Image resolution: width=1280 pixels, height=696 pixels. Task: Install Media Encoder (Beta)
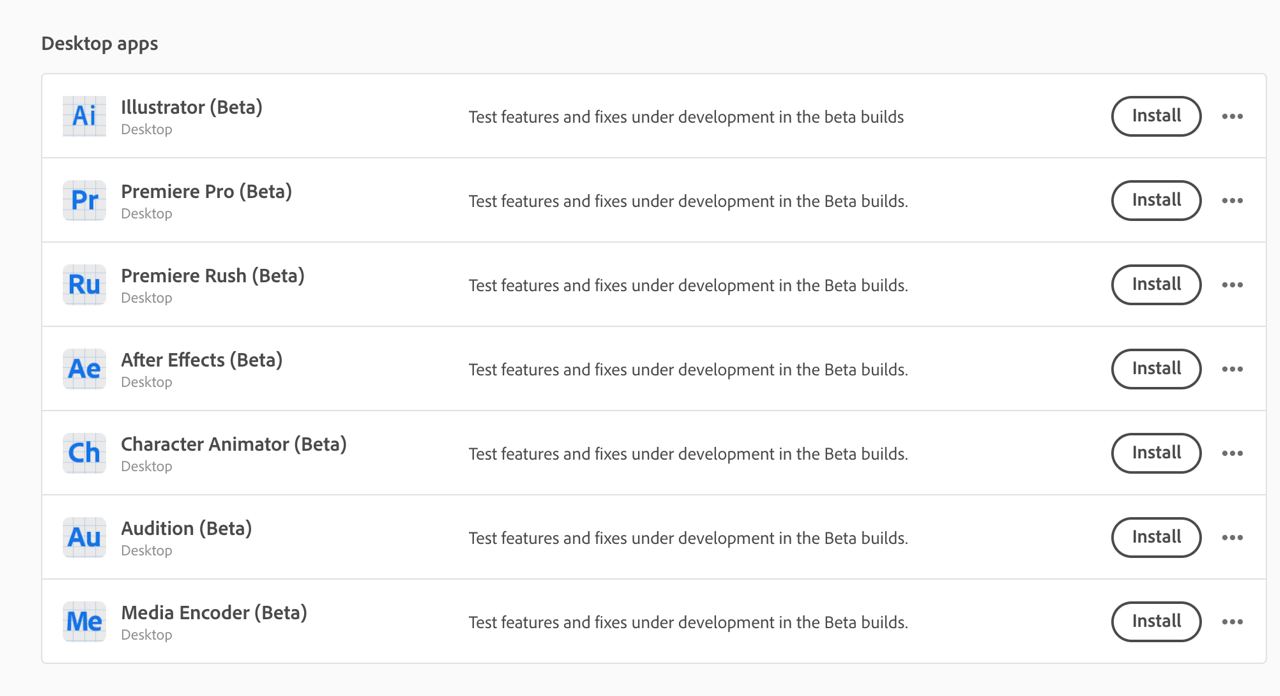[x=1156, y=621]
